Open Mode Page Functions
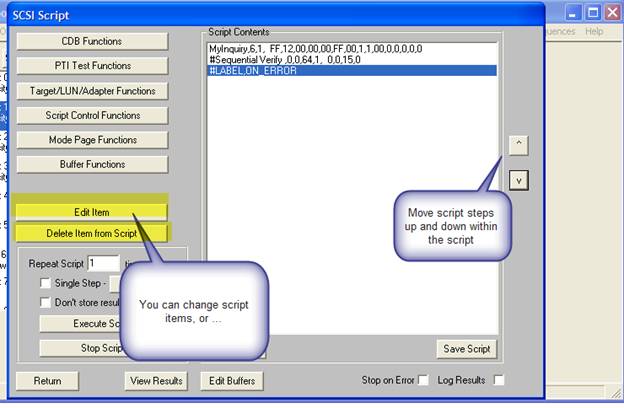The width and height of the screenshot is (624, 408). 91,140
